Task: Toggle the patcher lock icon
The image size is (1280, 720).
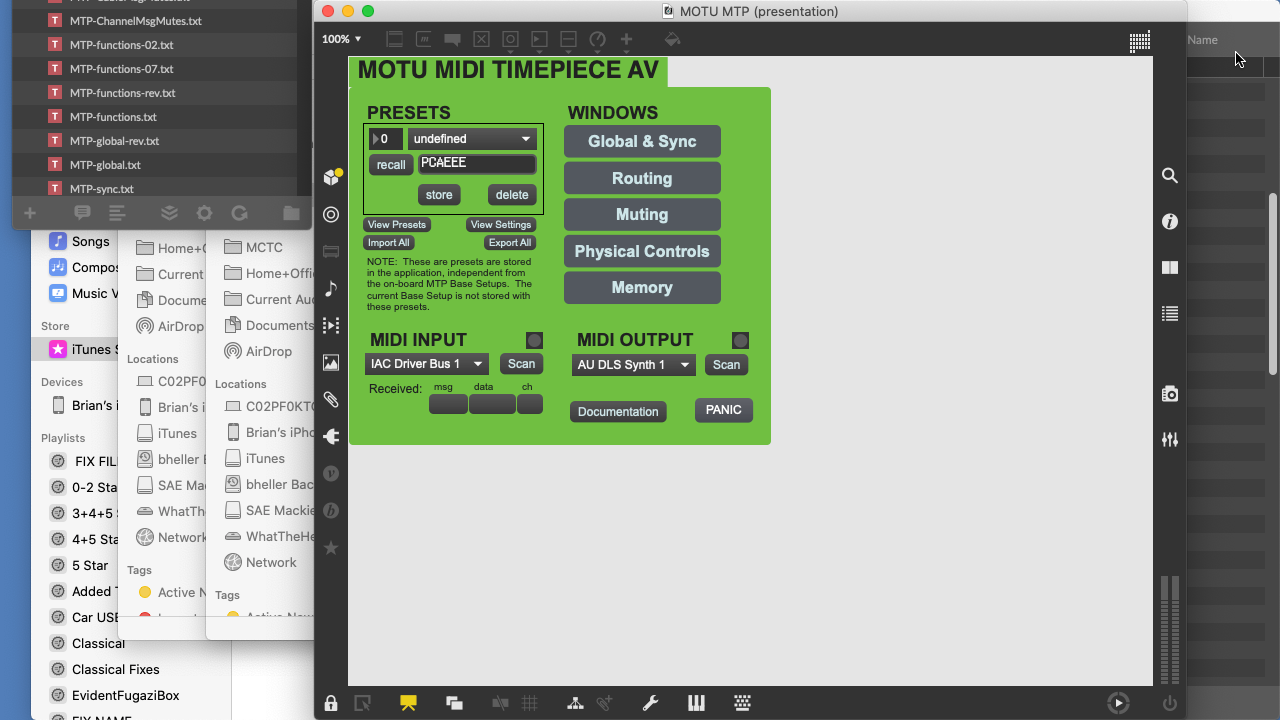Action: [331, 703]
